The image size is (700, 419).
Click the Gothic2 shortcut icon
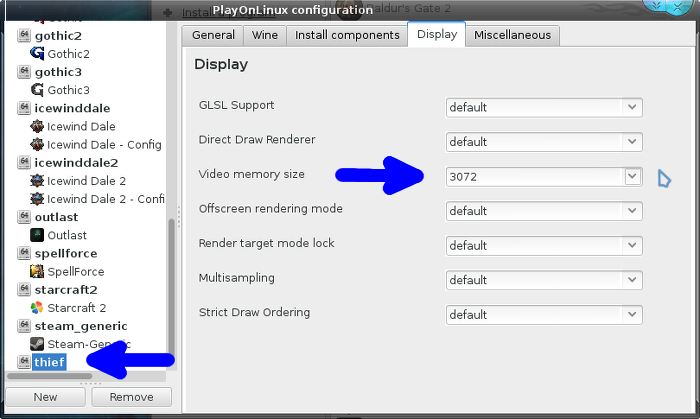point(37,54)
